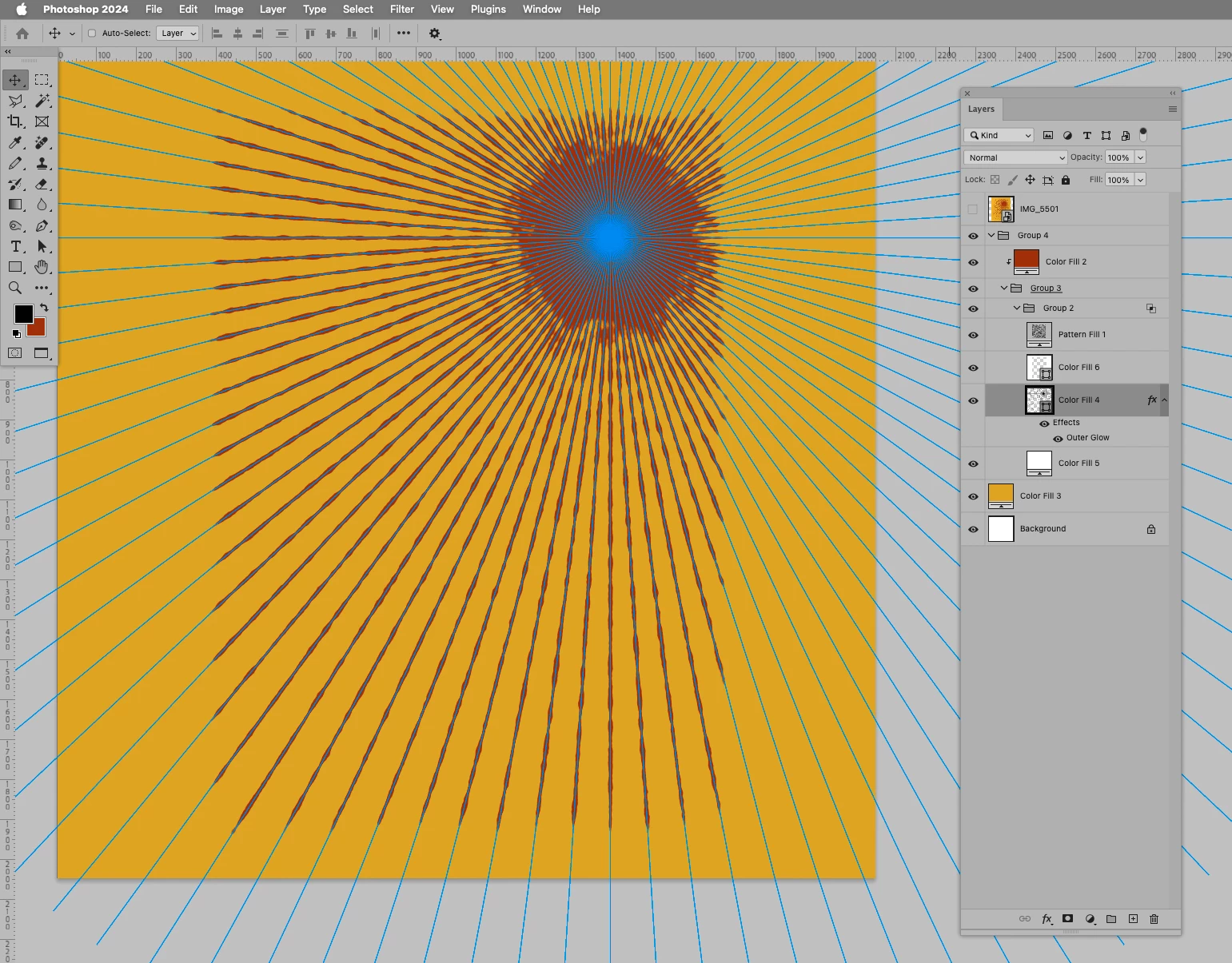Open the Opacity slider dropdown

click(1141, 157)
